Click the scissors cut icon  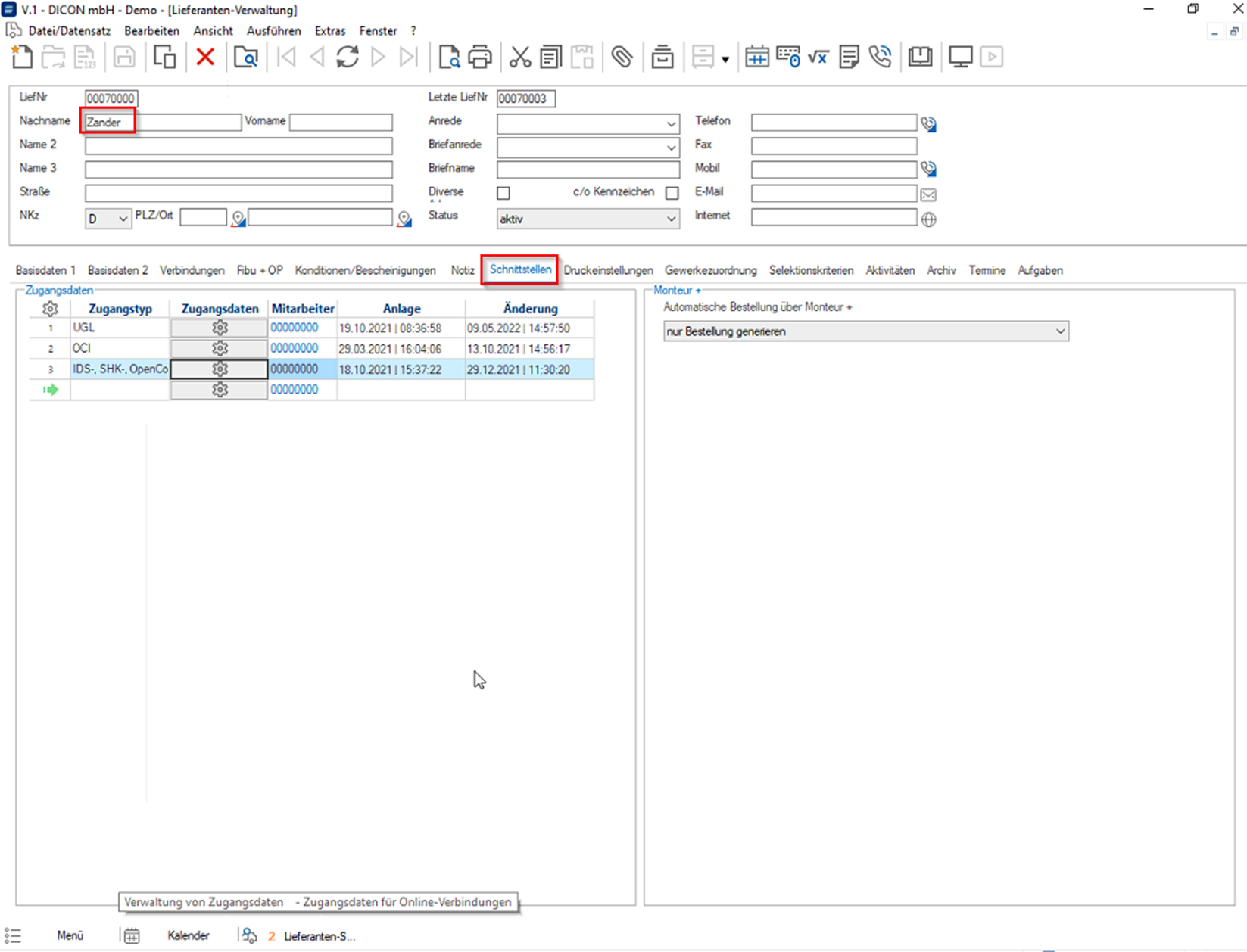point(519,57)
